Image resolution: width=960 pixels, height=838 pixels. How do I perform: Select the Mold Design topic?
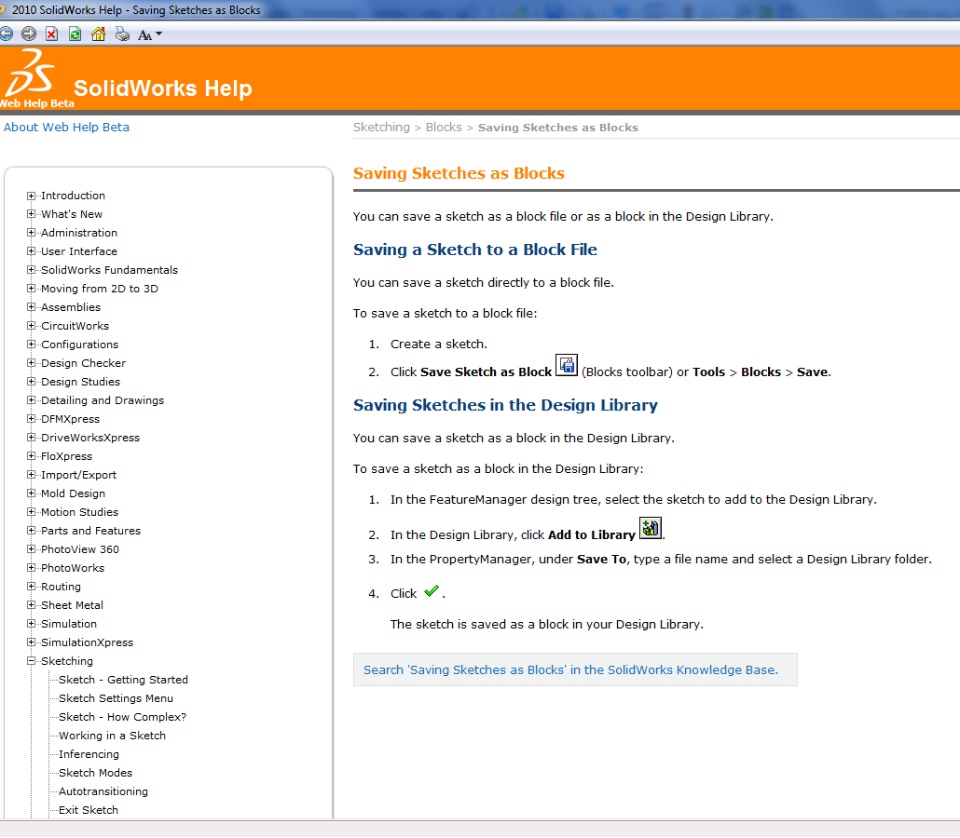coord(73,493)
